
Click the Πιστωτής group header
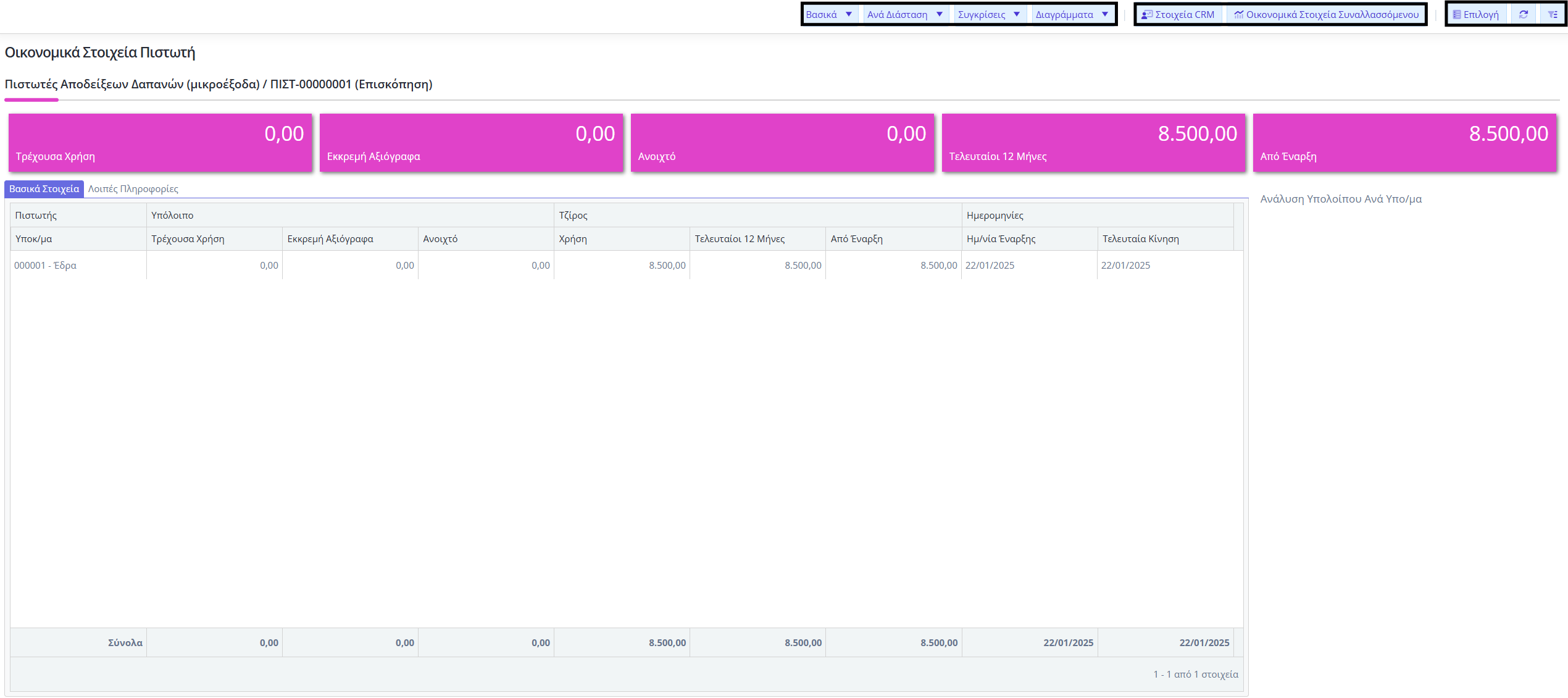(x=78, y=216)
